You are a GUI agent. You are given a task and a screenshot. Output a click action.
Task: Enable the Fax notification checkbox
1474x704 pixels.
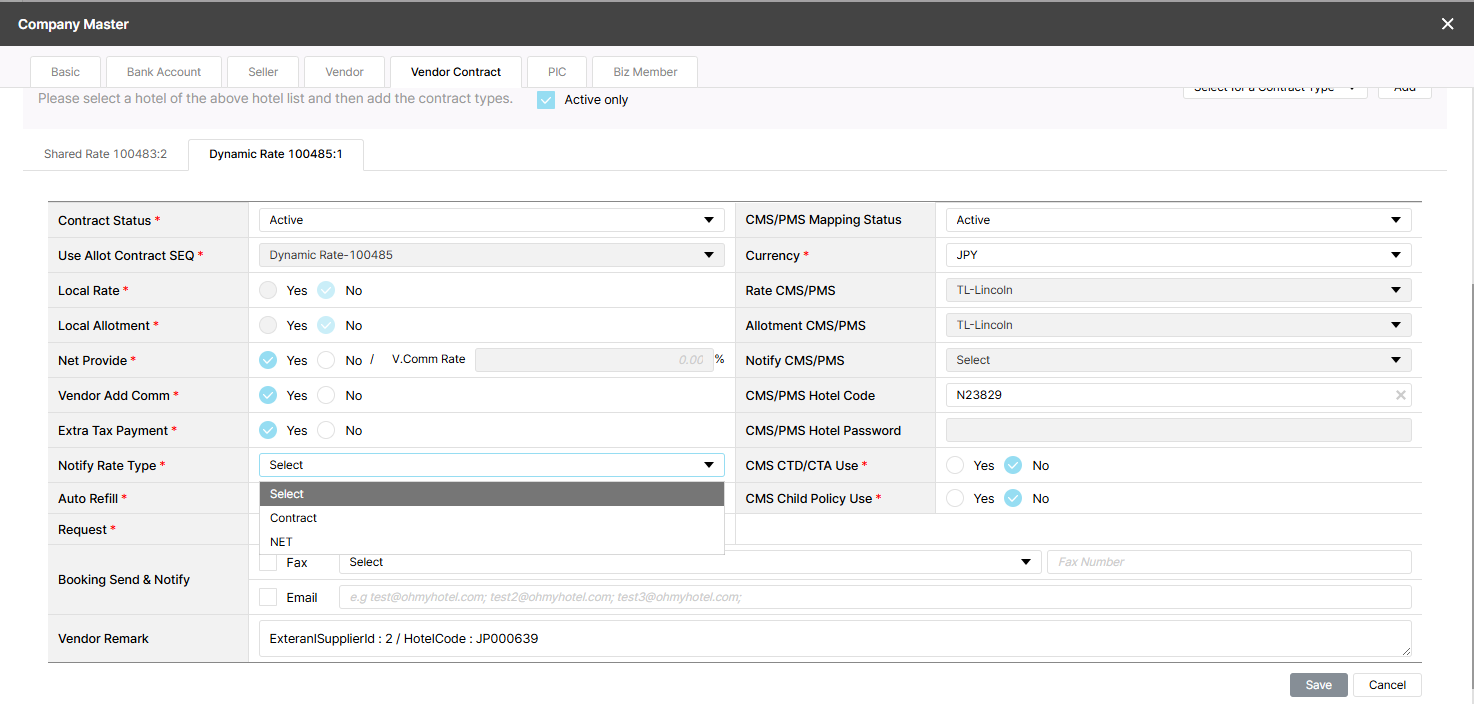tap(268, 562)
